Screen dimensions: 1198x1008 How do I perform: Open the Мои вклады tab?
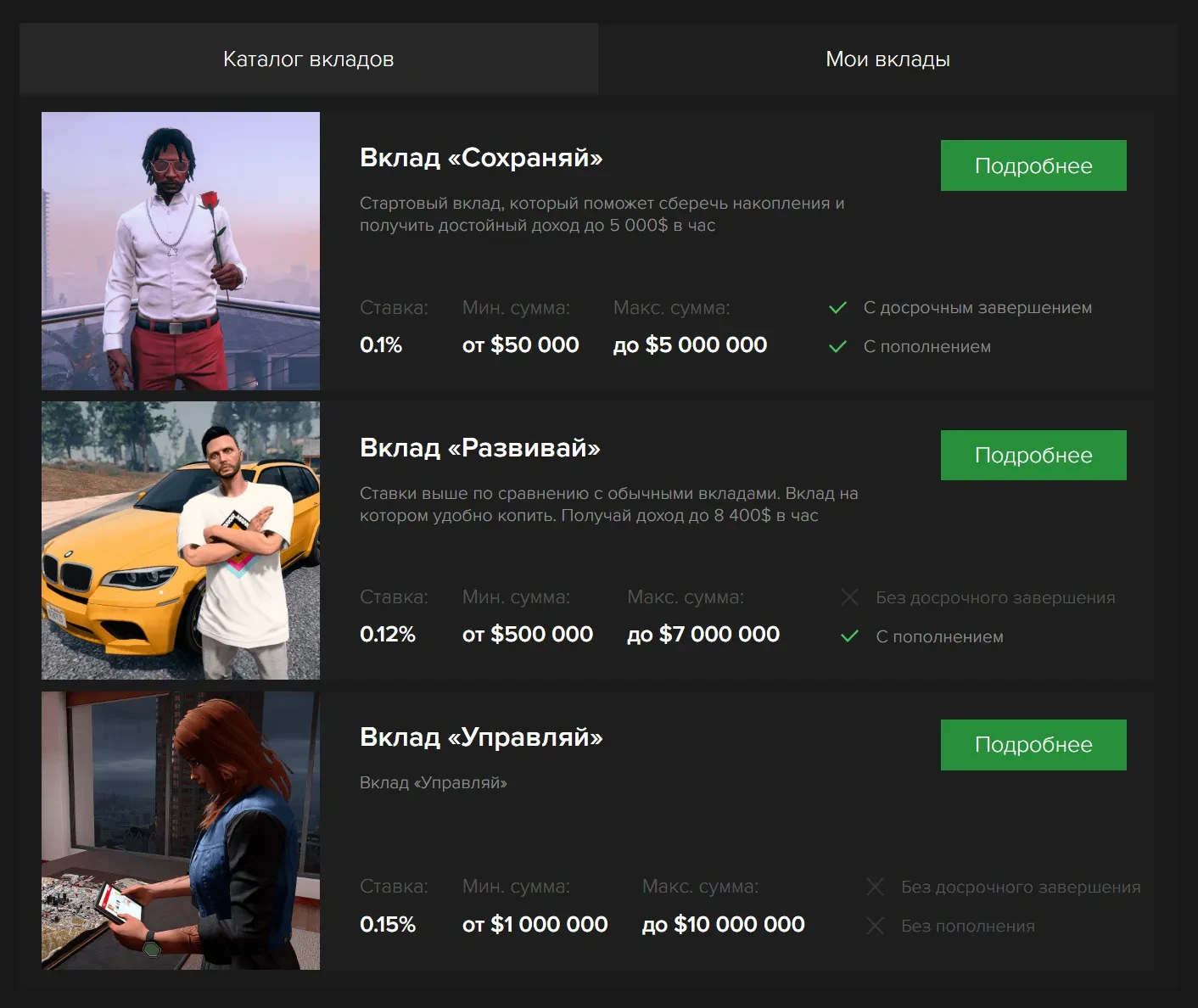tap(887, 59)
